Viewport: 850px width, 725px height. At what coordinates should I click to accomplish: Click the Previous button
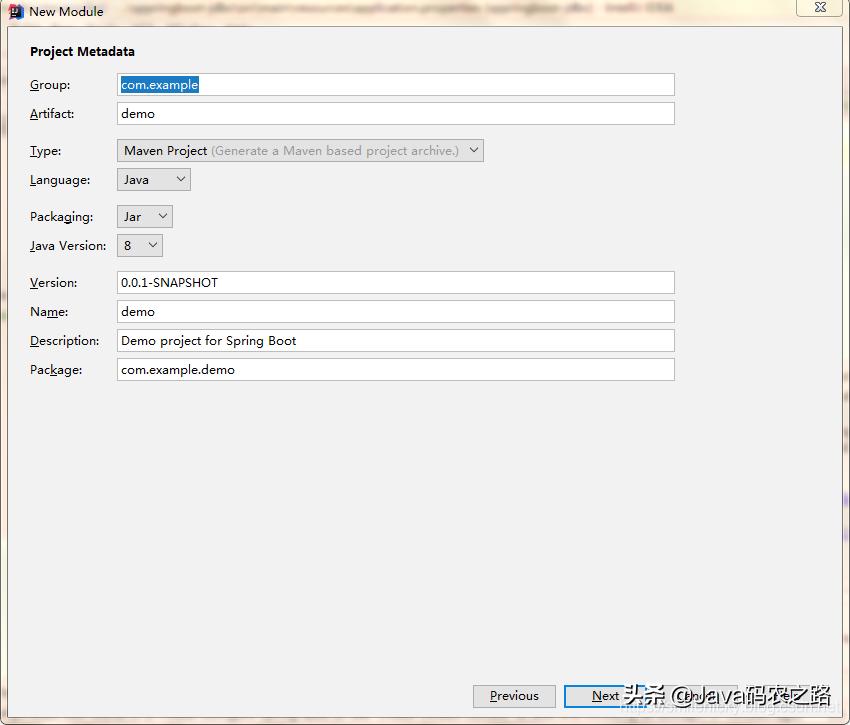coord(514,695)
